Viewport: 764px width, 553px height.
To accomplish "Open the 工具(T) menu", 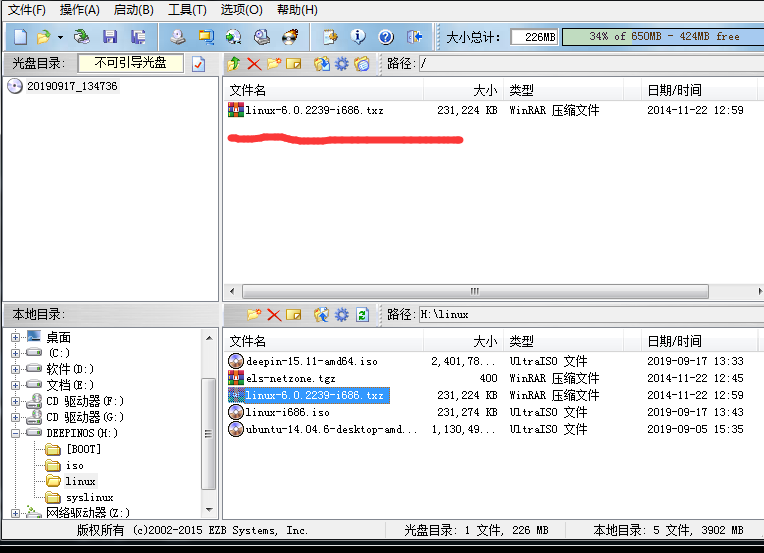I will (187, 10).
